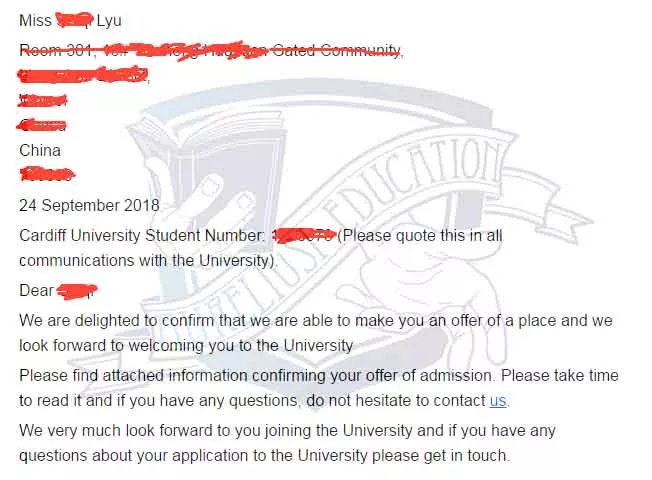The height and width of the screenshot is (480, 652).
Task: Click the redacted student number scribble
Action: pos(304,235)
